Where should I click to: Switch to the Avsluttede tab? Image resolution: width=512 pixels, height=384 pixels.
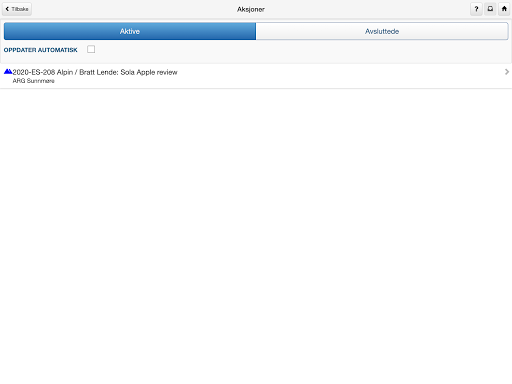click(x=382, y=31)
